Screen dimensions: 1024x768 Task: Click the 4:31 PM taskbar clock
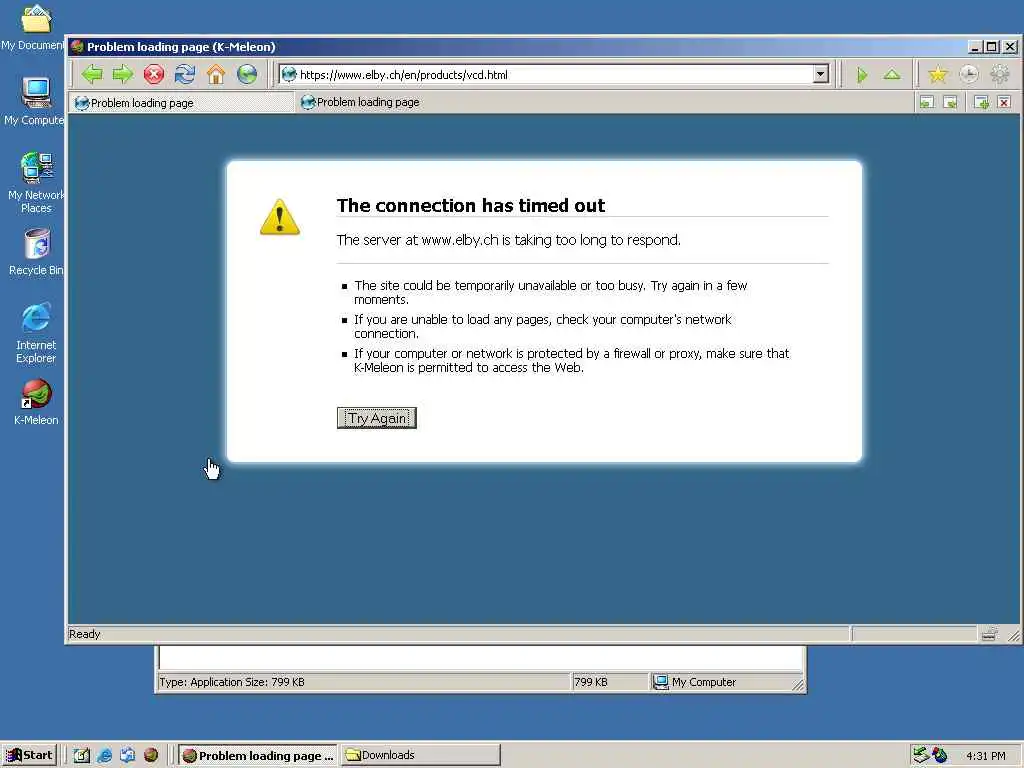(x=985, y=756)
